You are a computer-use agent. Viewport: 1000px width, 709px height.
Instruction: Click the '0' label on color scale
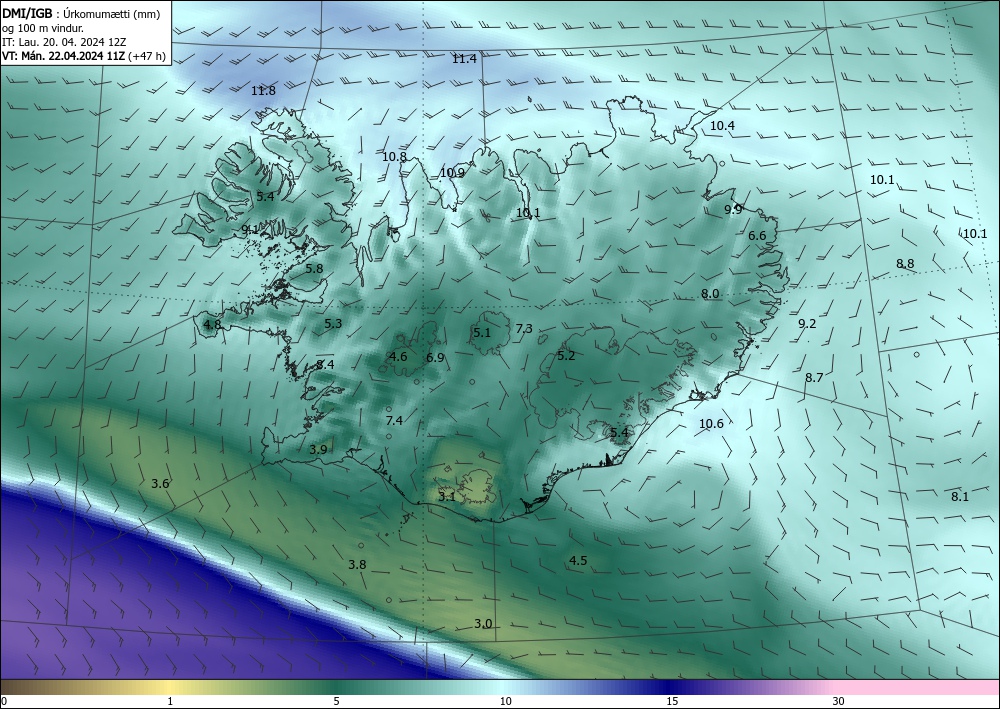pyautogui.click(x=4, y=701)
